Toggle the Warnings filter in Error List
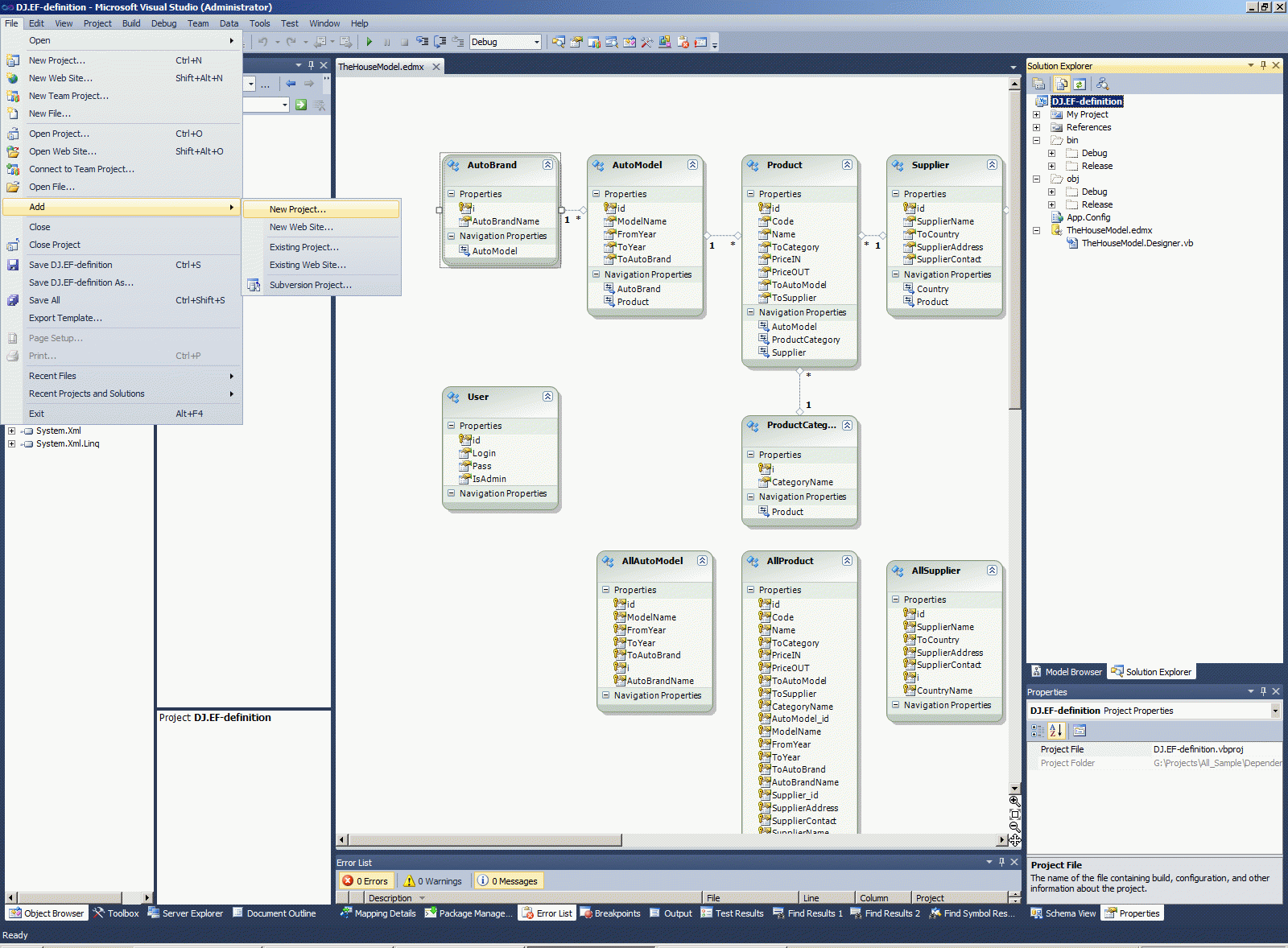Screen dimensions: 1288x948 click(433, 881)
